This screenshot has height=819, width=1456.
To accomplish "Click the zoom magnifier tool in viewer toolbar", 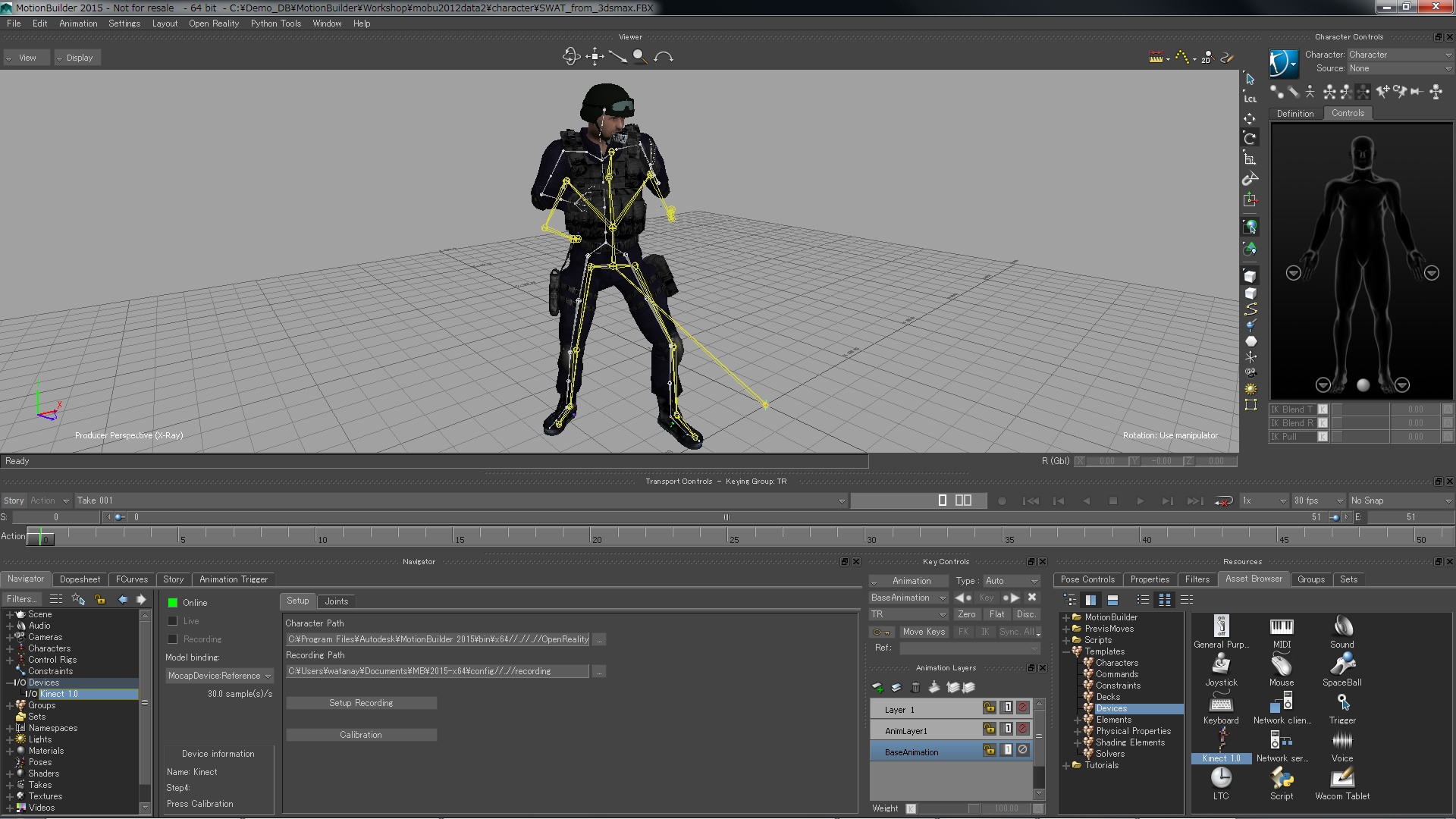I will 640,57.
